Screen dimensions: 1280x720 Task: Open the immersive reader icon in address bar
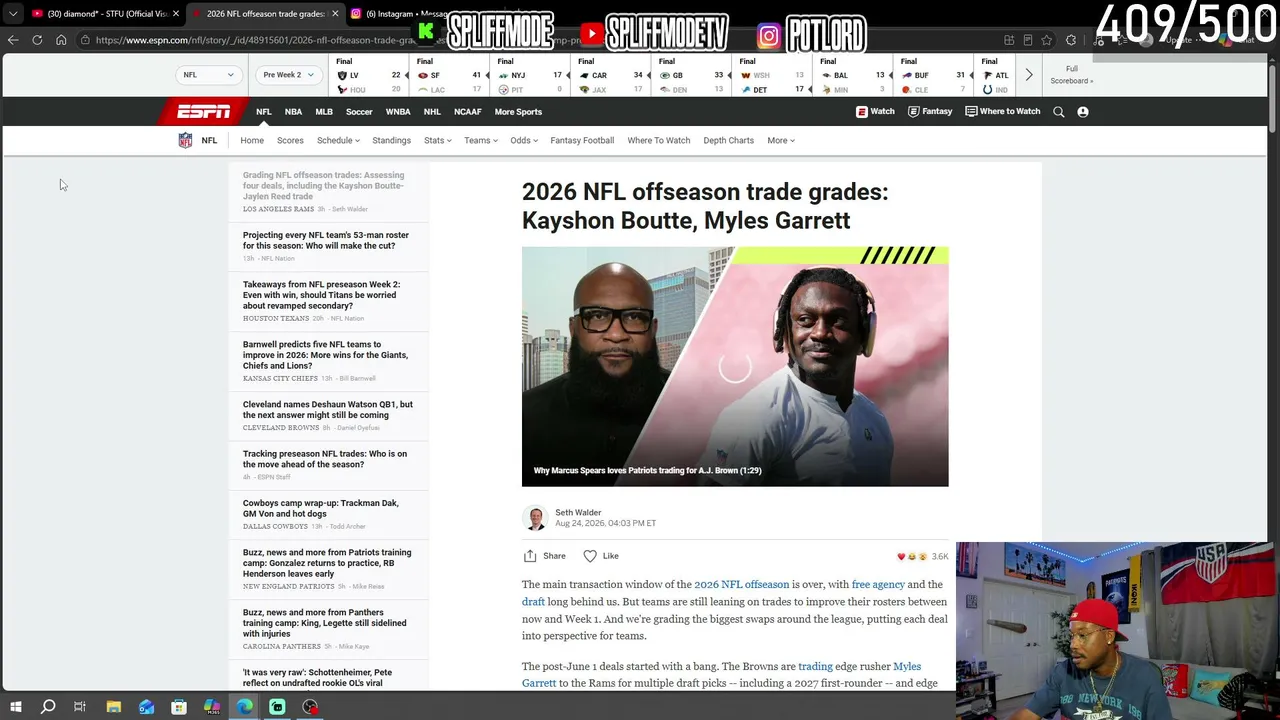click(x=1028, y=40)
